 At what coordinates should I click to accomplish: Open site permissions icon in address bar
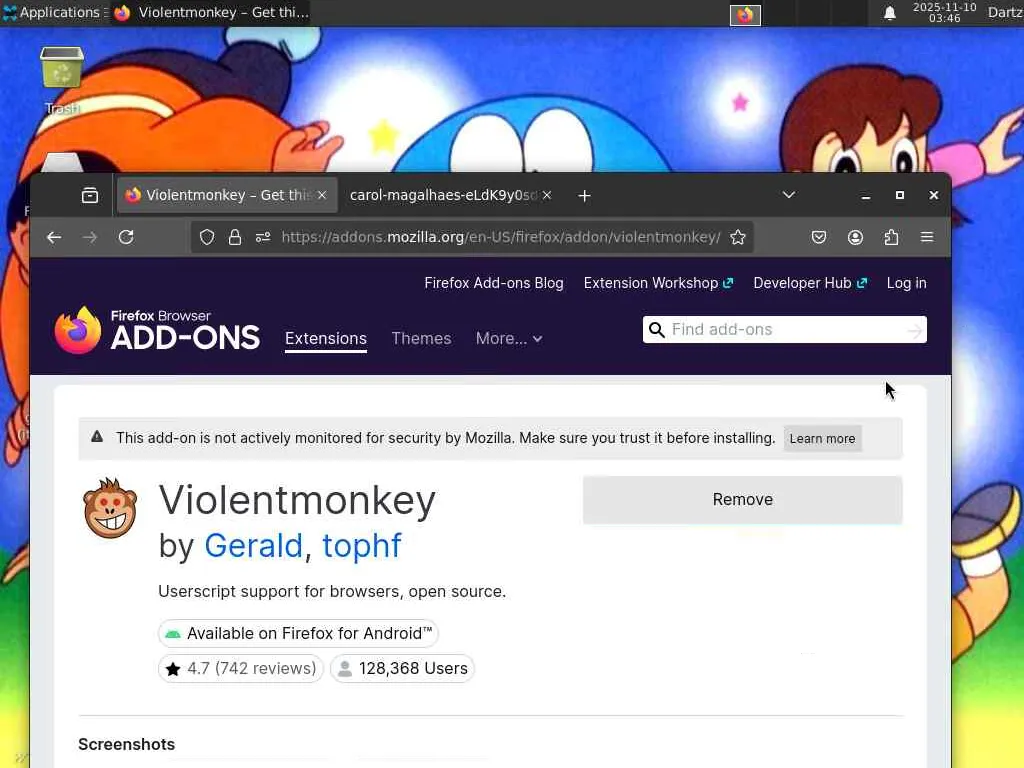tap(263, 237)
